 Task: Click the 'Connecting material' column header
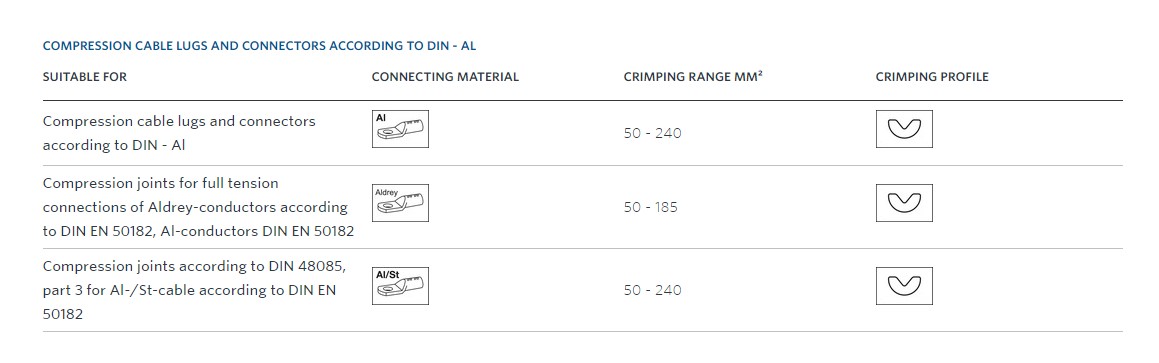click(445, 77)
